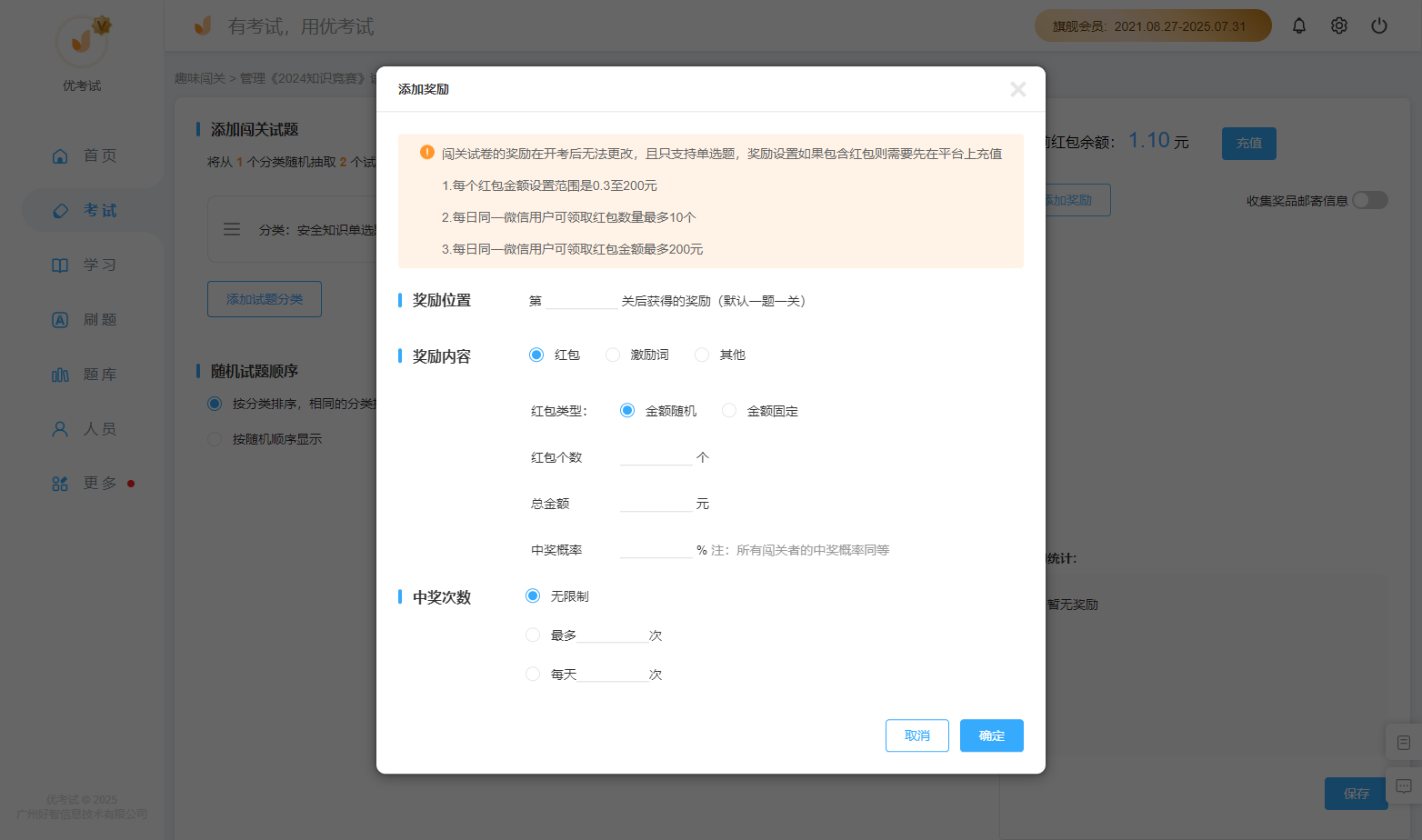Focus the 第...关 level number field
1422x840 pixels.
[x=582, y=301]
